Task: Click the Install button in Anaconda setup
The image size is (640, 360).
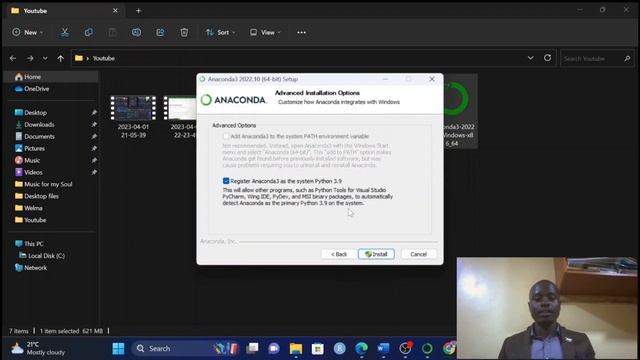Action: pos(376,254)
